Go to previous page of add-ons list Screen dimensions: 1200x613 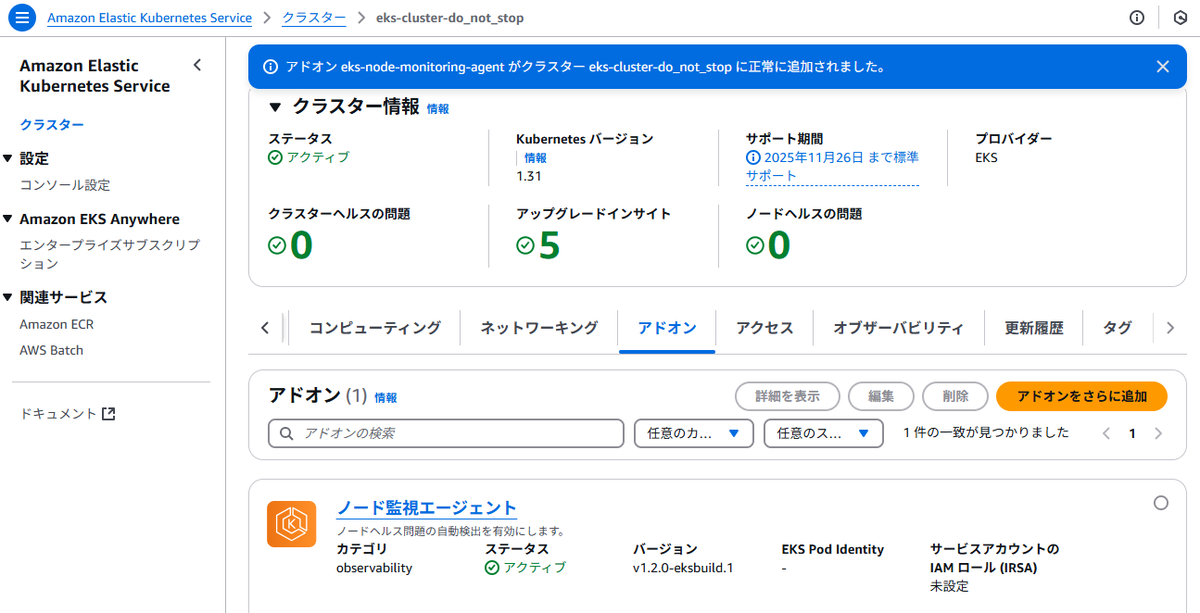1106,434
